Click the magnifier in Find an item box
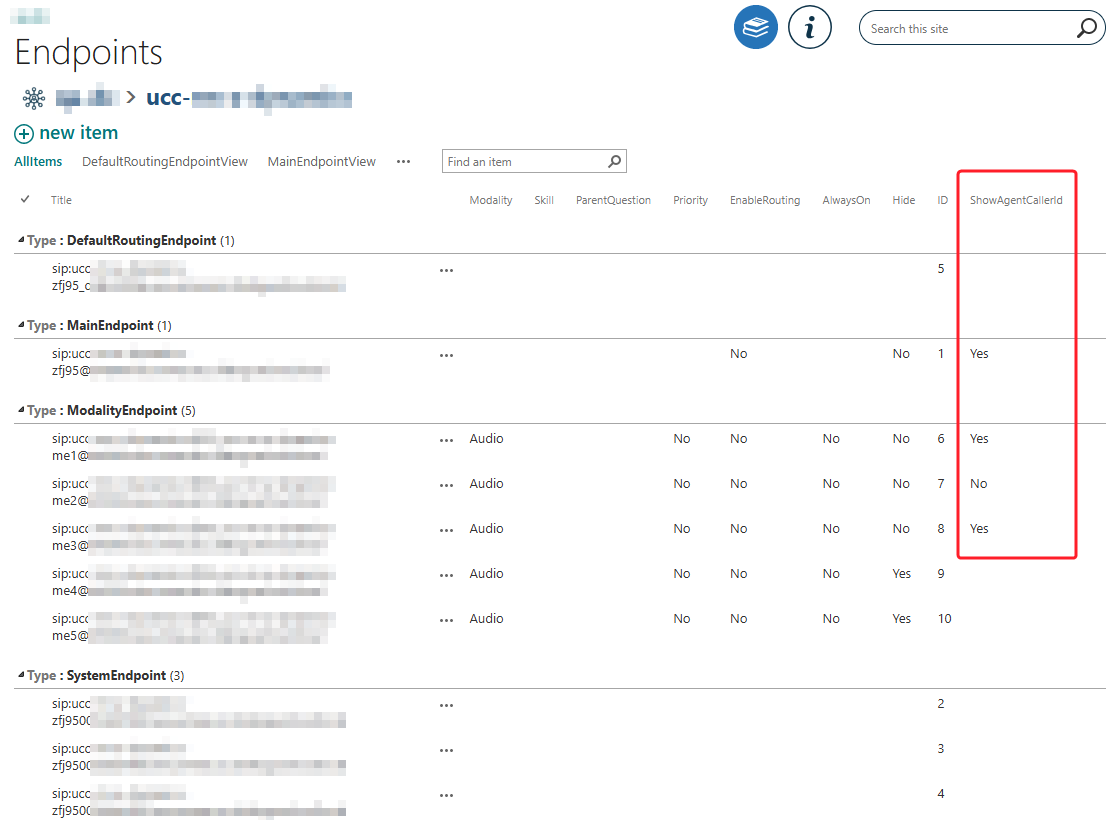 (x=614, y=161)
